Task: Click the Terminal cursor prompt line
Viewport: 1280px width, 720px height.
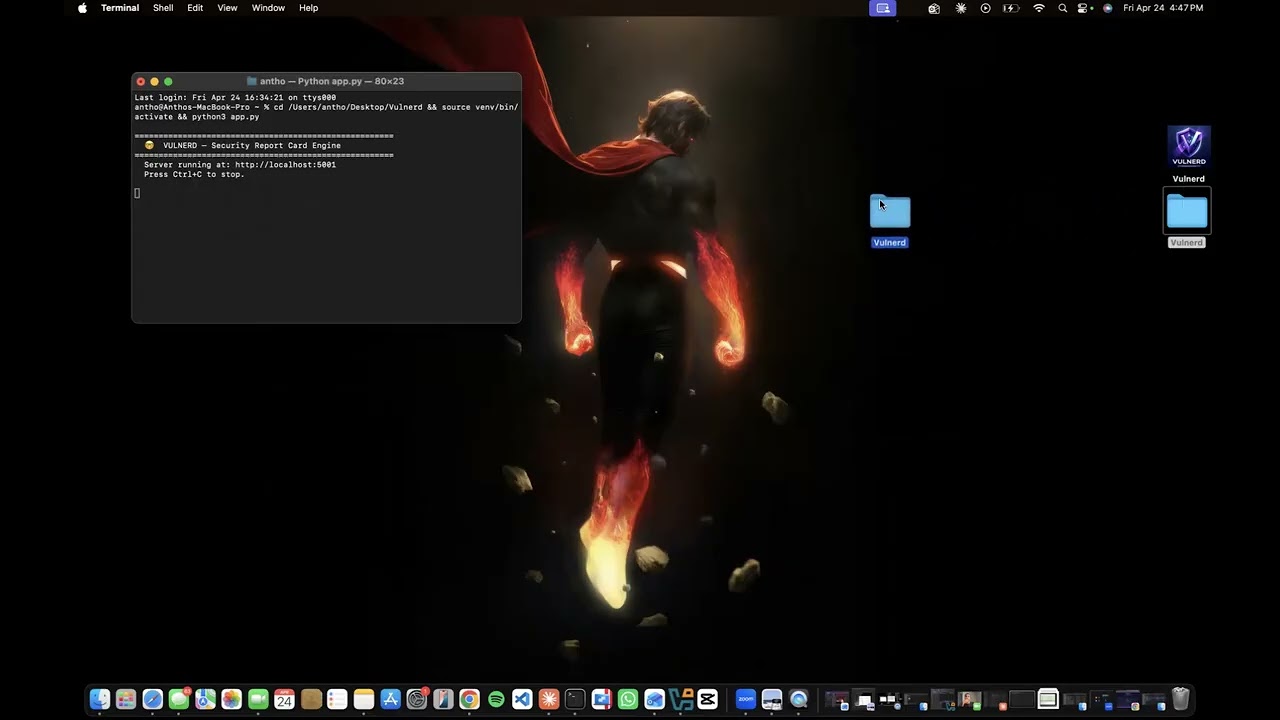Action: pos(137,193)
